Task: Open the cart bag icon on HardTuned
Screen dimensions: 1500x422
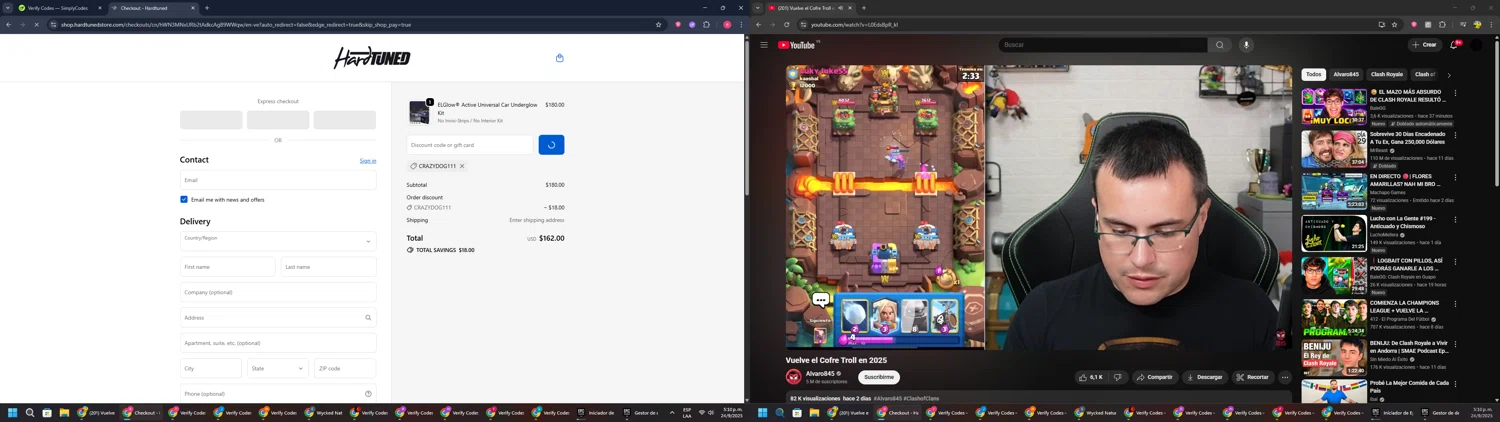Action: [559, 58]
